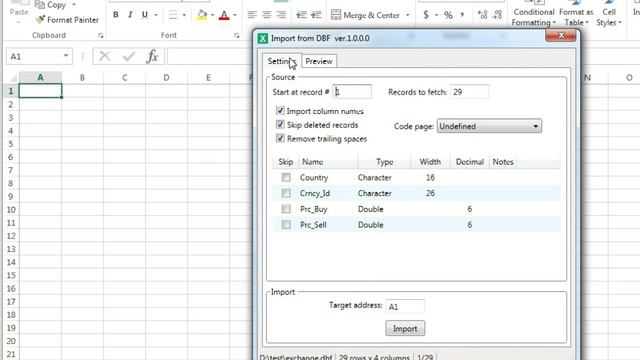Image resolution: width=640 pixels, height=360 pixels.
Task: Check Skip box for Crncy_Id field
Action: pos(286,193)
